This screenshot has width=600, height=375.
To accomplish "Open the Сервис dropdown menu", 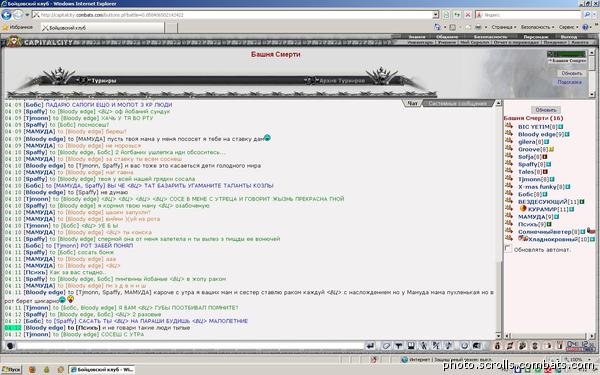I will [568, 27].
